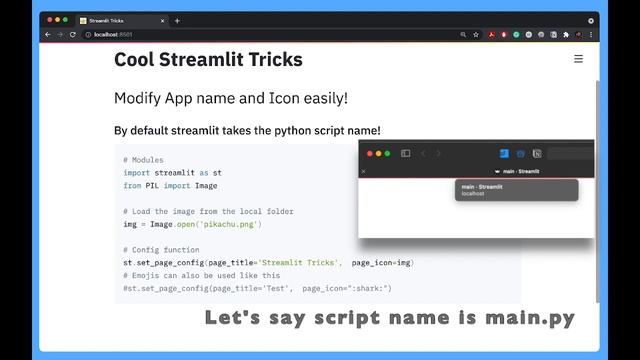Select the Streamlit Tricks browser tab

pyautogui.click(x=122, y=21)
